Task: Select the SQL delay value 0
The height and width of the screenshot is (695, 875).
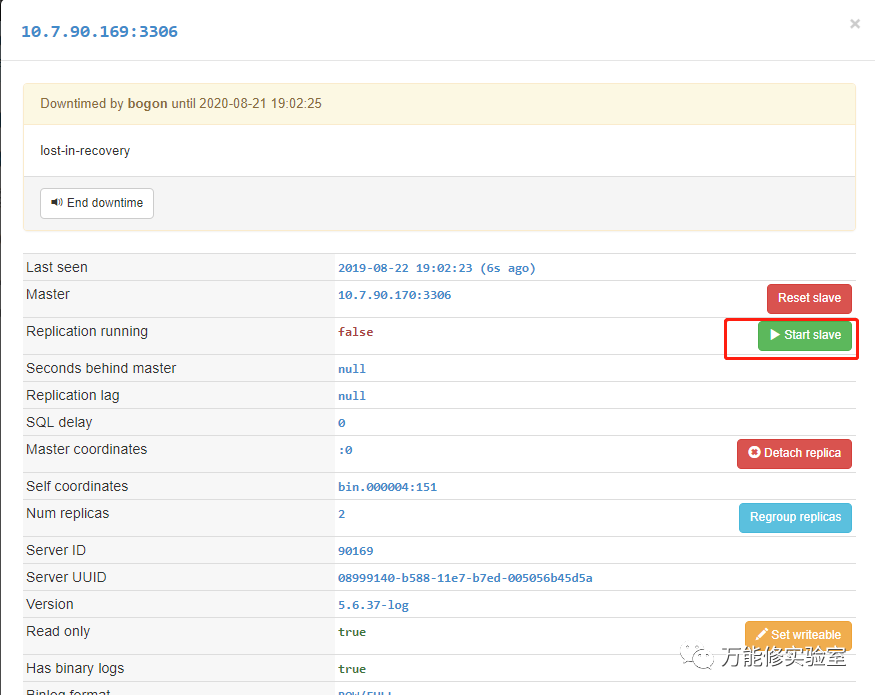Action: tap(342, 423)
